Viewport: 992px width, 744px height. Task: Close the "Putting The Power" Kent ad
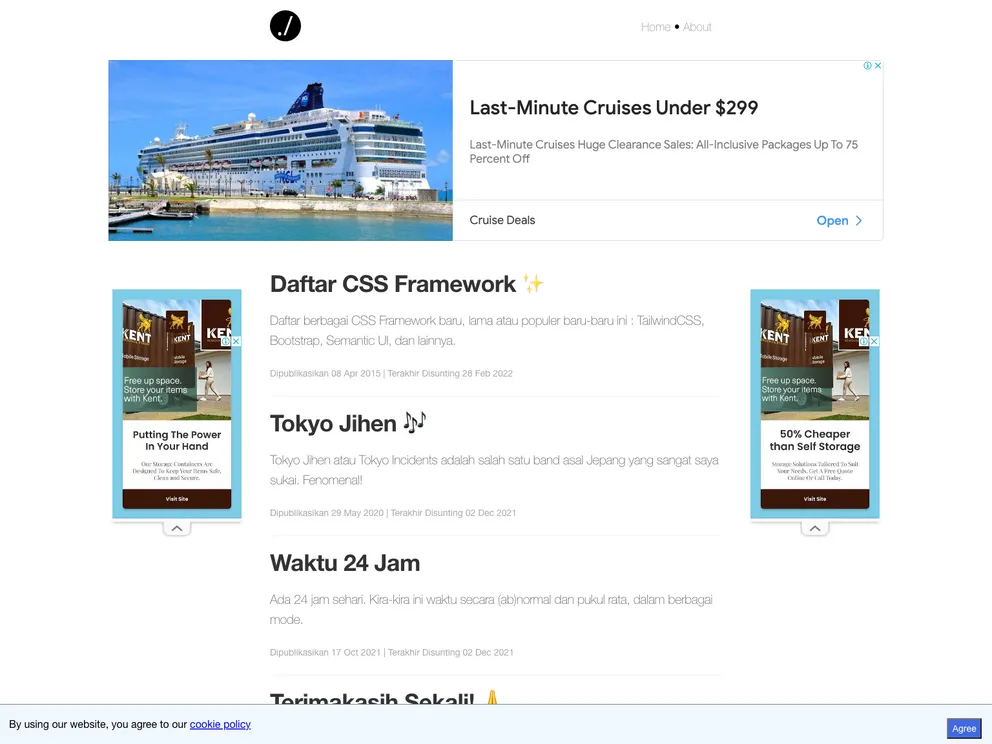(236, 341)
